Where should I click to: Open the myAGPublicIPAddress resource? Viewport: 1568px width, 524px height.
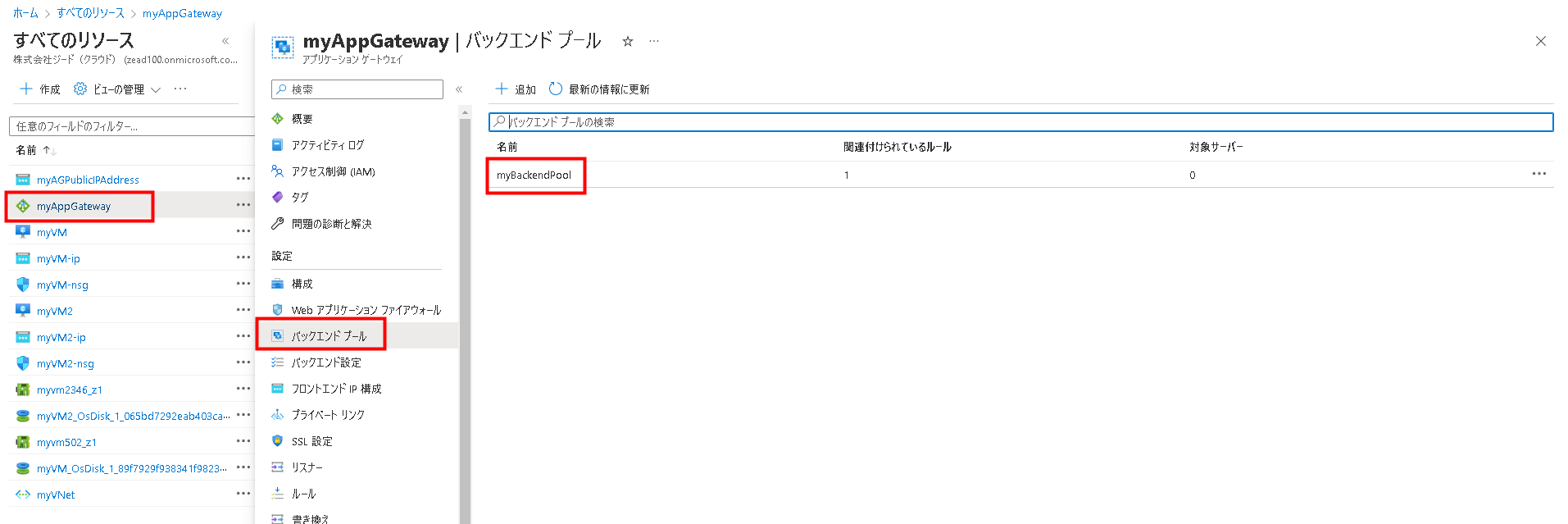coord(88,180)
